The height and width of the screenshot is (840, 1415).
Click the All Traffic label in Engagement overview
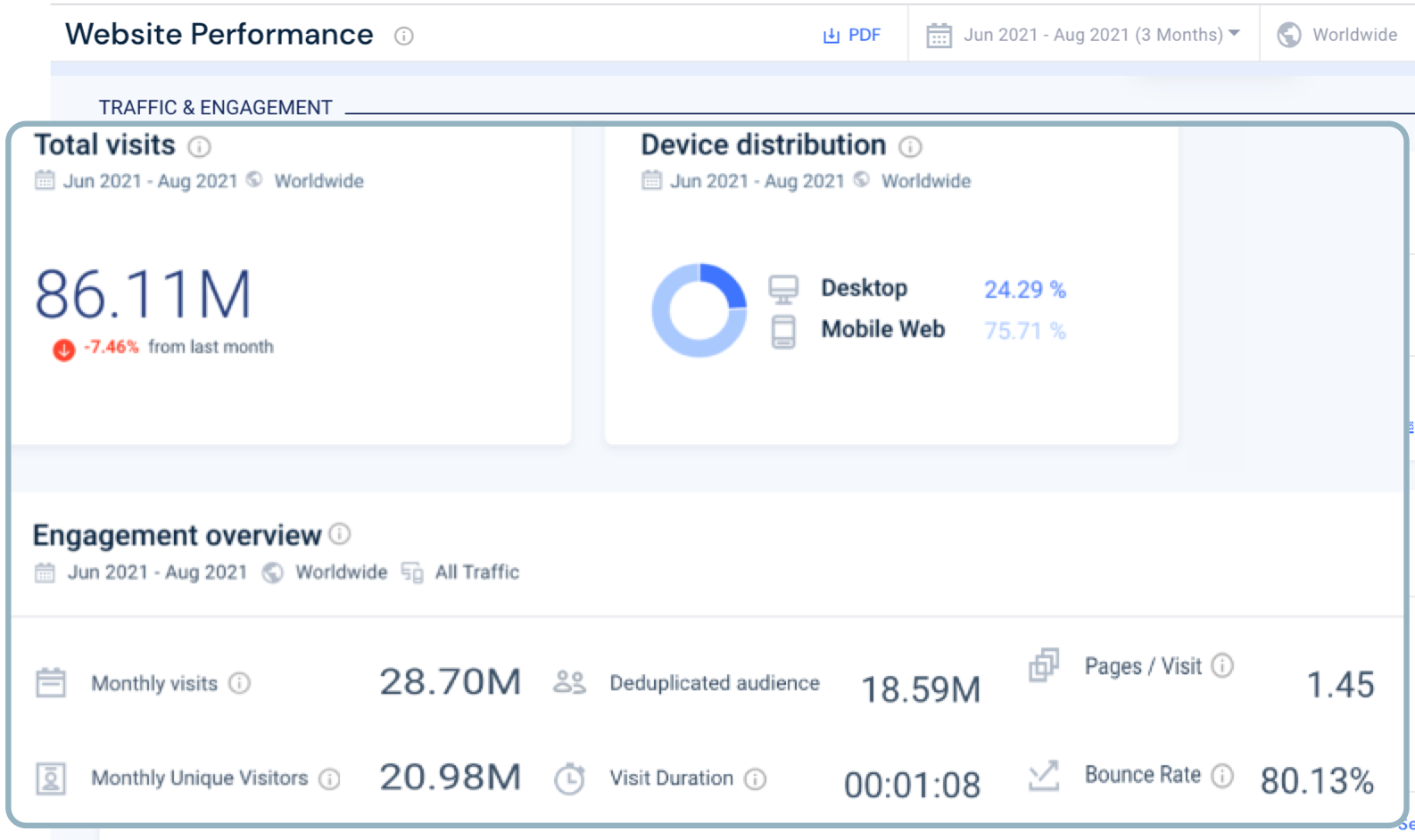(477, 572)
